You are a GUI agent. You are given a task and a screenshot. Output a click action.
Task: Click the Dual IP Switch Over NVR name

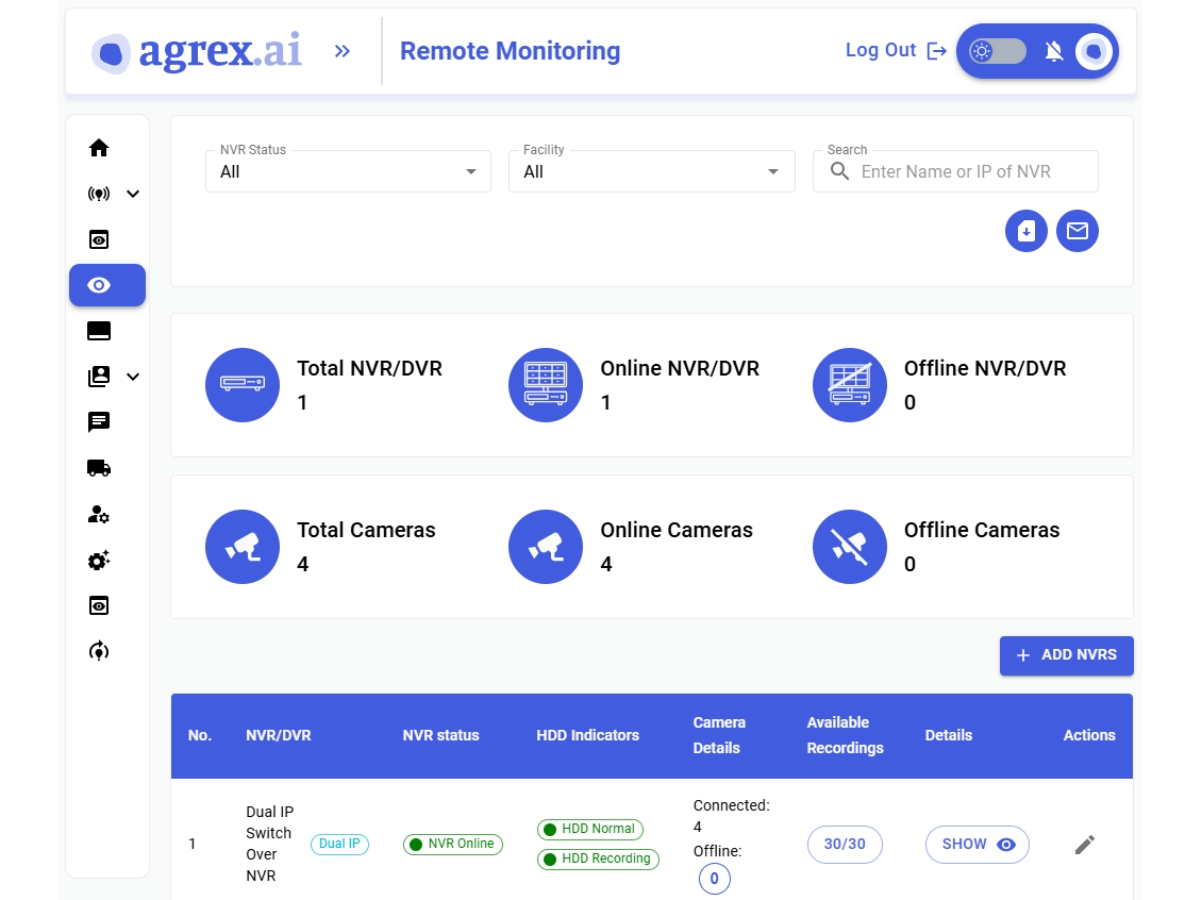[270, 844]
